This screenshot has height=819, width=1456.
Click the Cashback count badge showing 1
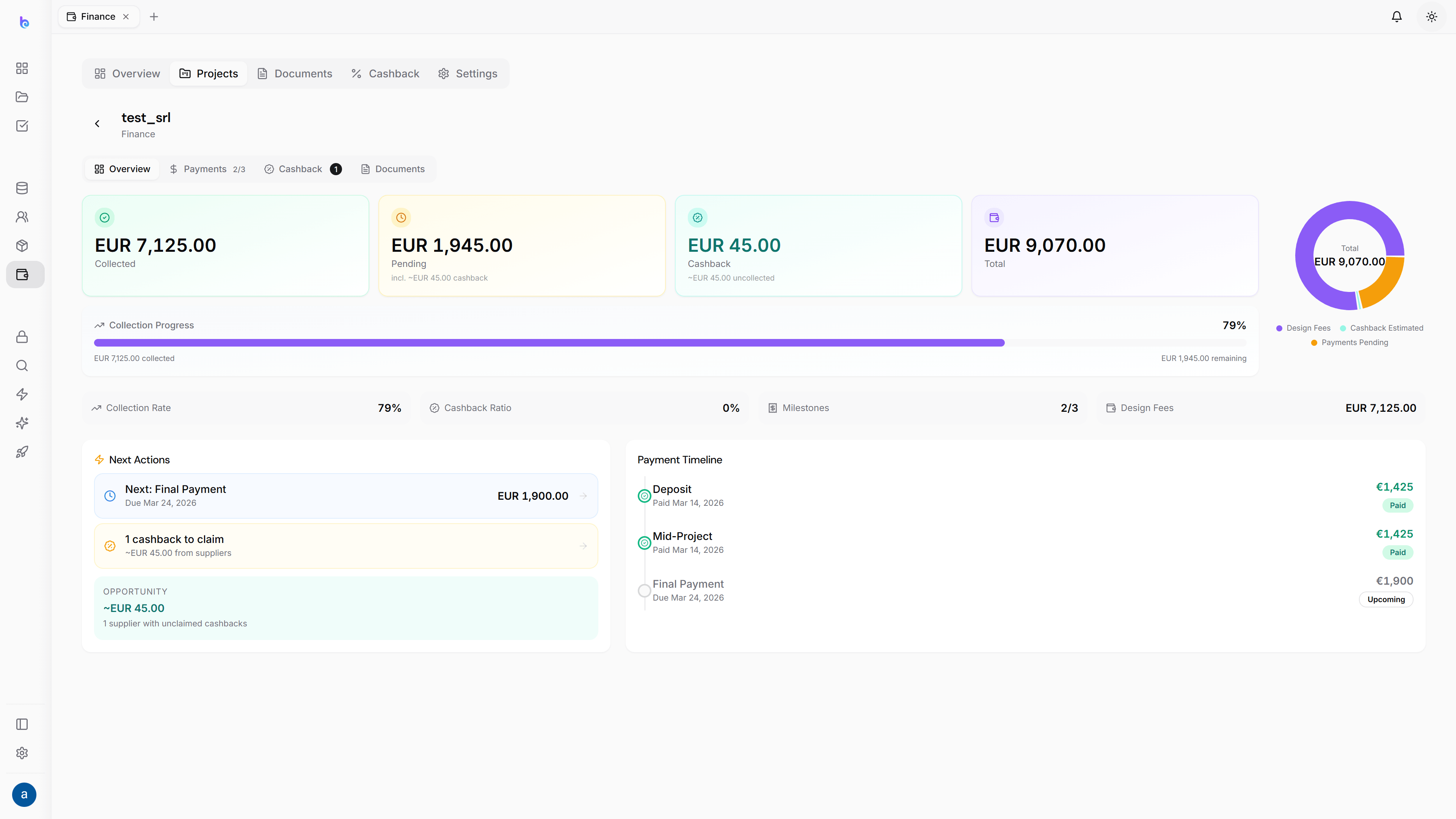(x=336, y=169)
